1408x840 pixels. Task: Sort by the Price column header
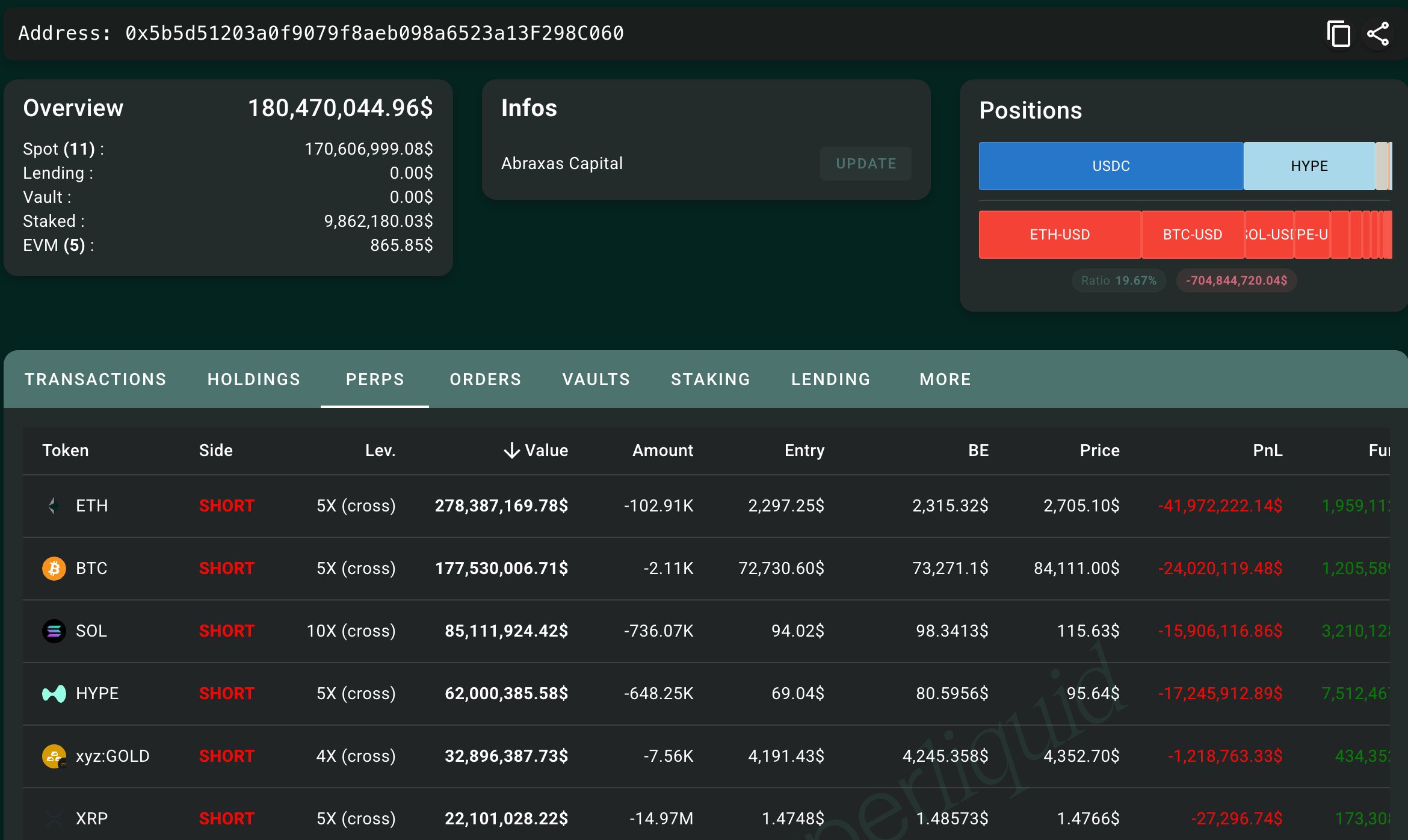(1100, 451)
